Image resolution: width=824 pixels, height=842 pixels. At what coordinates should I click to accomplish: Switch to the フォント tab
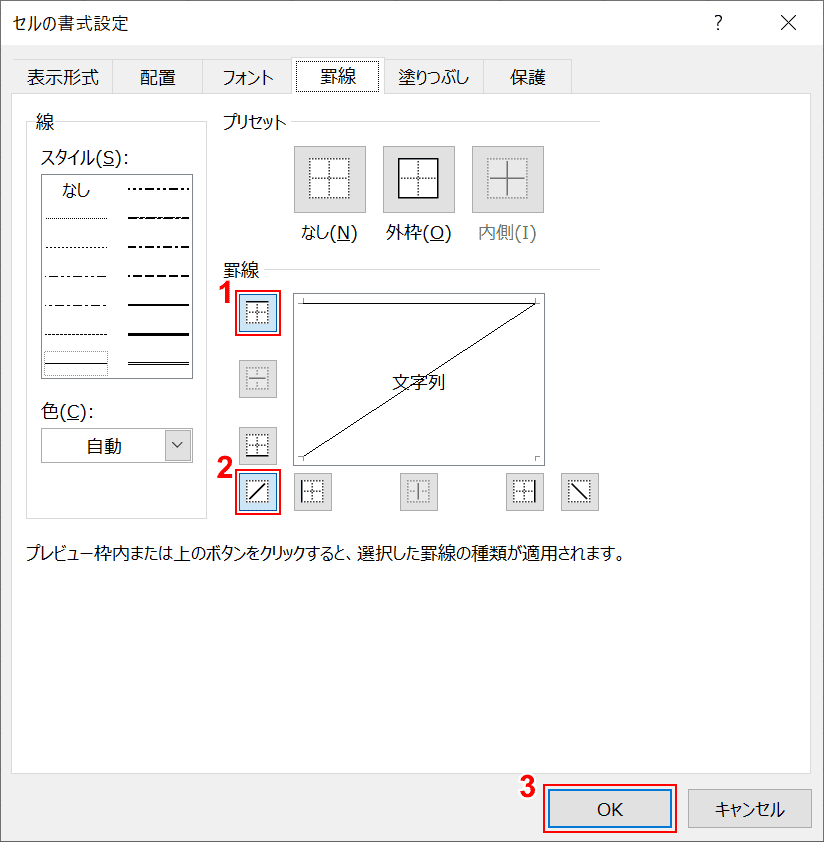click(x=248, y=77)
